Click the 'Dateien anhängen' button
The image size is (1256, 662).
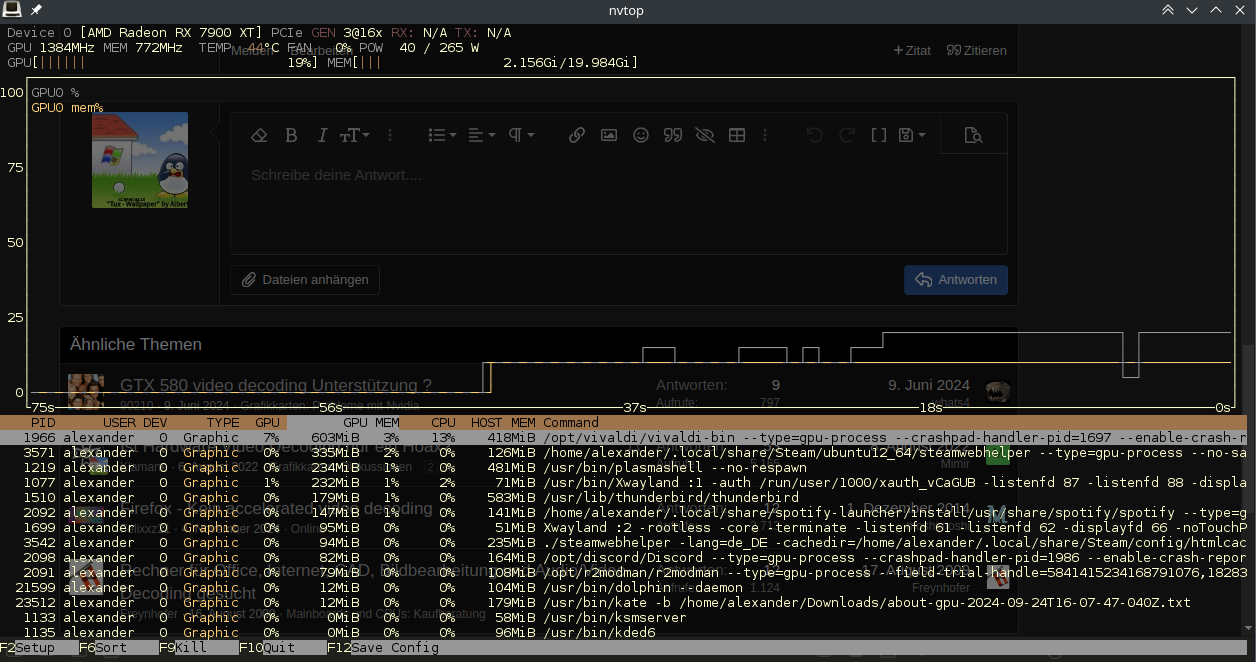click(305, 280)
